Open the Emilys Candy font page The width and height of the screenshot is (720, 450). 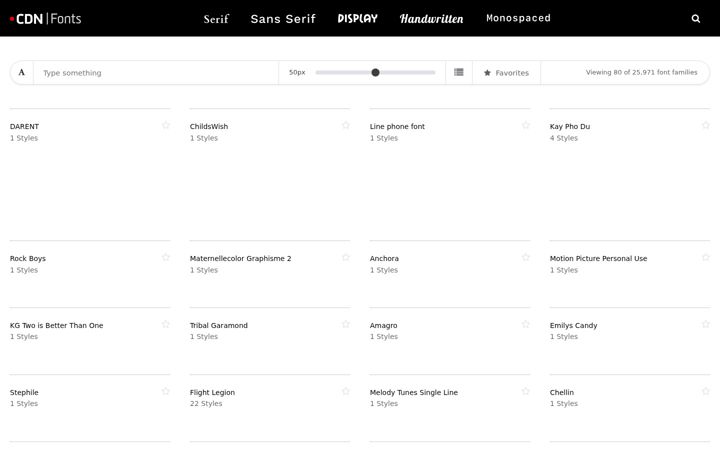click(574, 326)
